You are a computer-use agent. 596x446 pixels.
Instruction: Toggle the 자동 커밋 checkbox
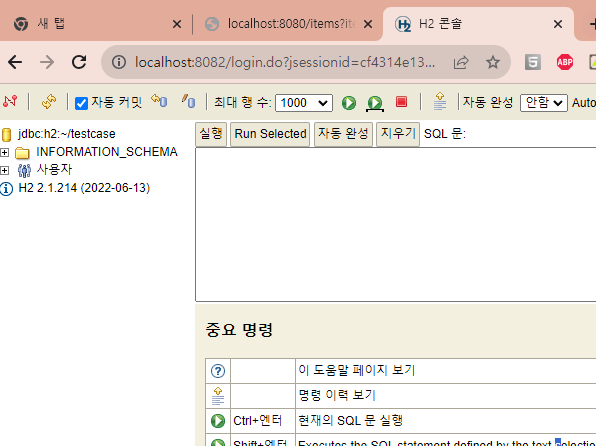click(81, 103)
